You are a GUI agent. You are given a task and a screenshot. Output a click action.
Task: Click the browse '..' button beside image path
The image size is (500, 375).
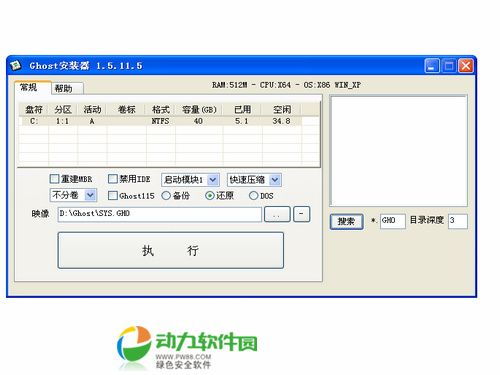point(277,214)
